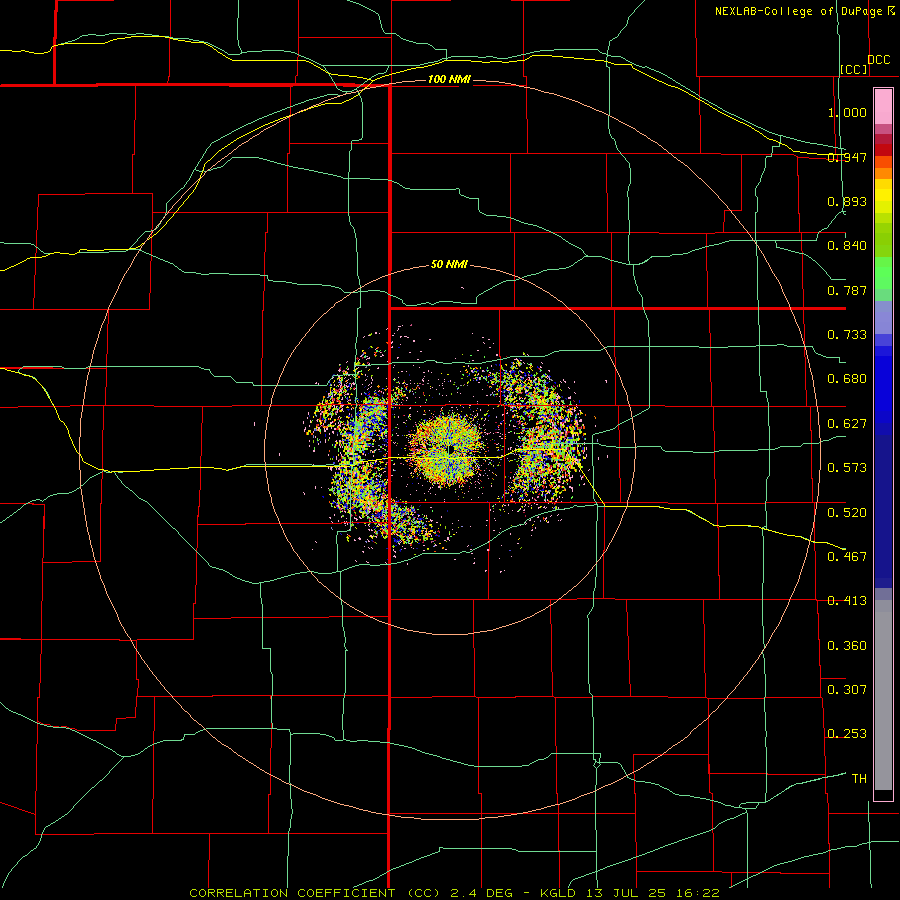Image resolution: width=900 pixels, height=900 pixels.
Task: Click the 50 NMI range ring label
Action: (x=449, y=264)
